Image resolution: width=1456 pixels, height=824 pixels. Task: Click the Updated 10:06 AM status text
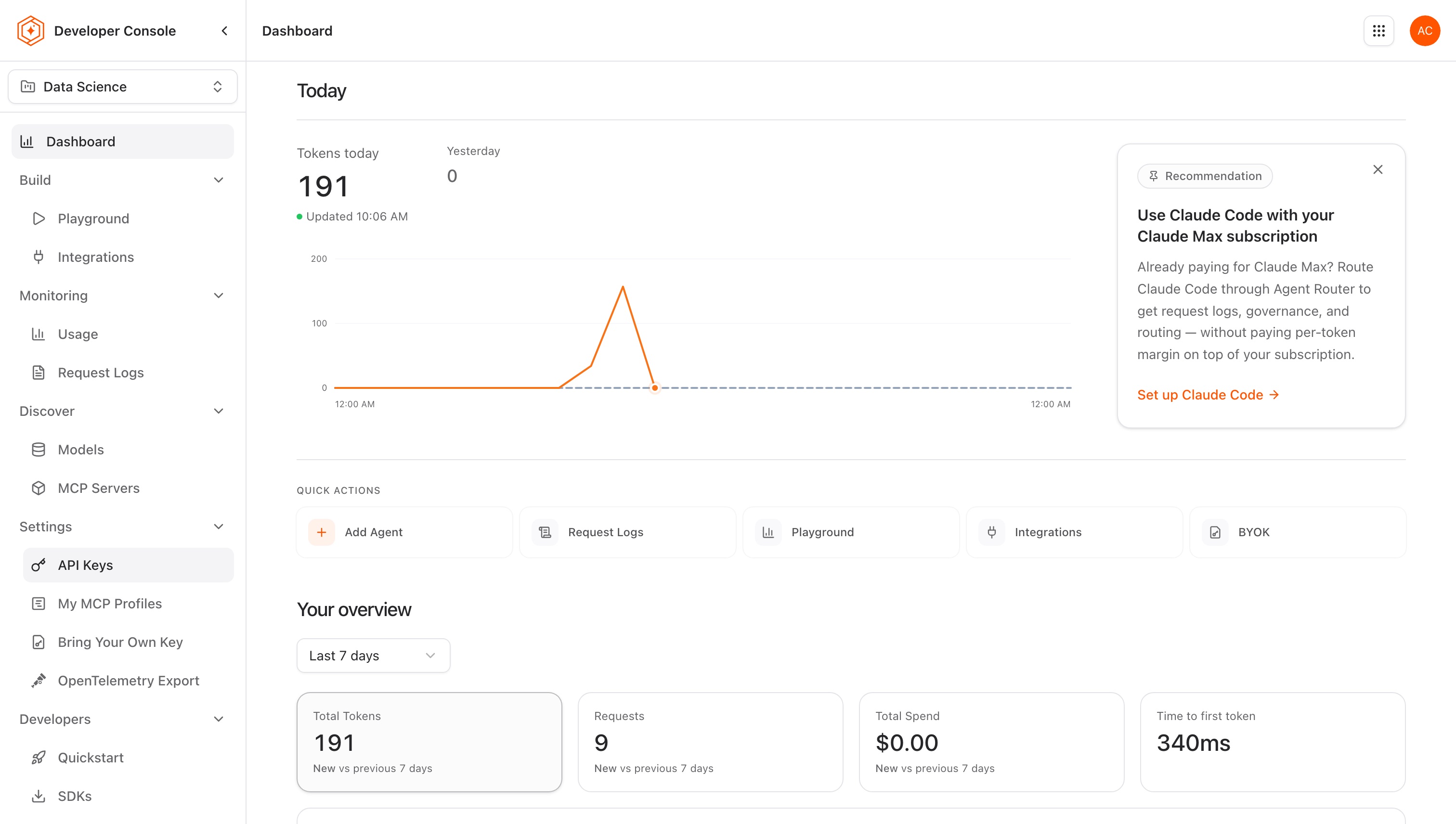point(357,216)
